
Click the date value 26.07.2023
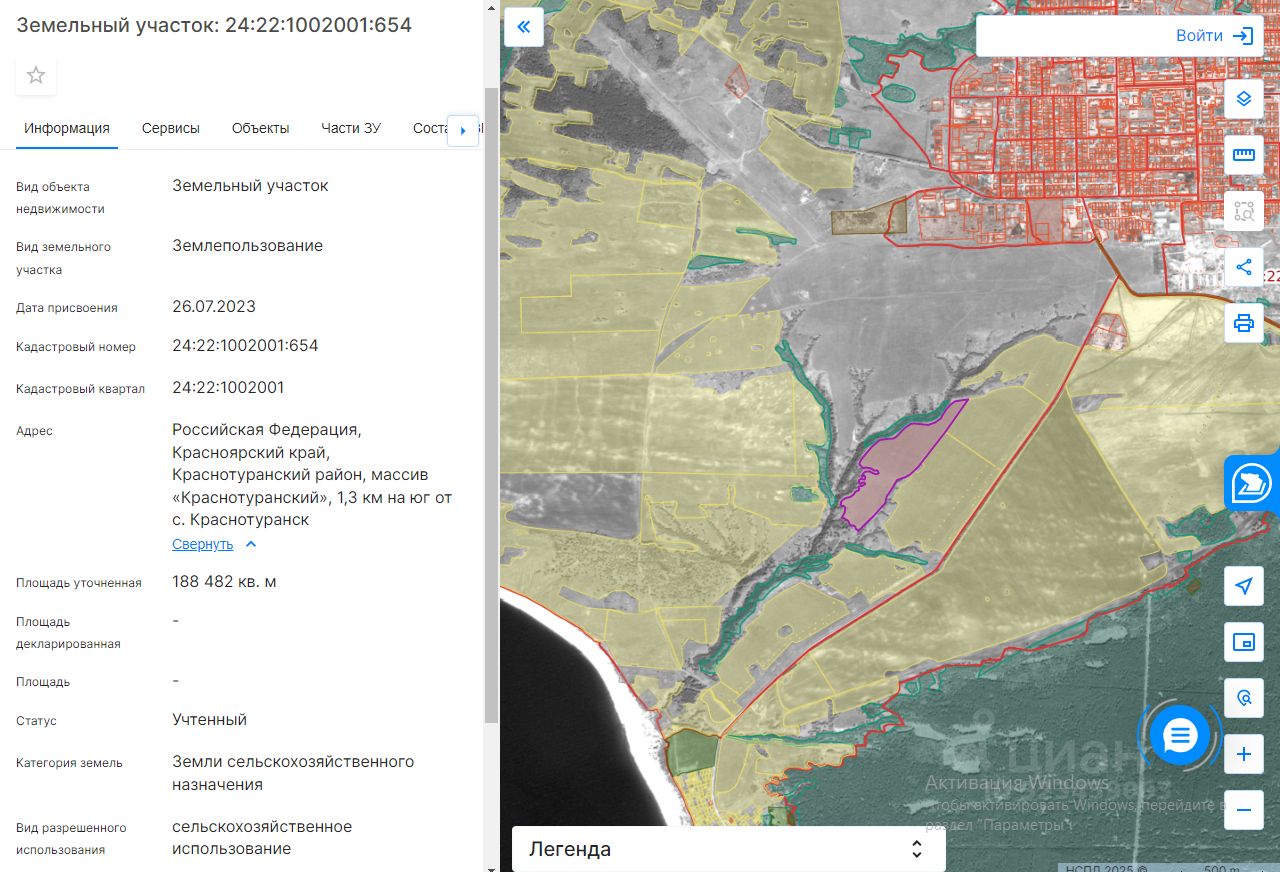click(x=214, y=306)
